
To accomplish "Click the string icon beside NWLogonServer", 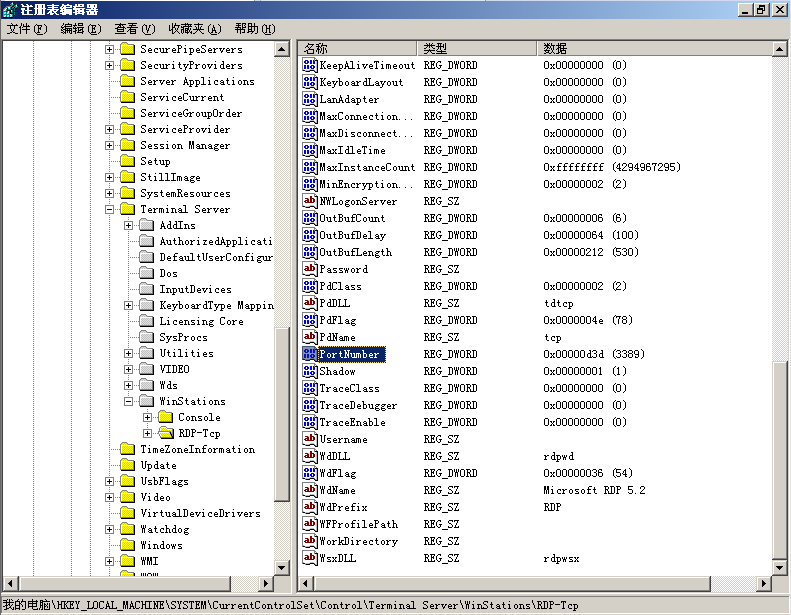I will pyautogui.click(x=309, y=201).
